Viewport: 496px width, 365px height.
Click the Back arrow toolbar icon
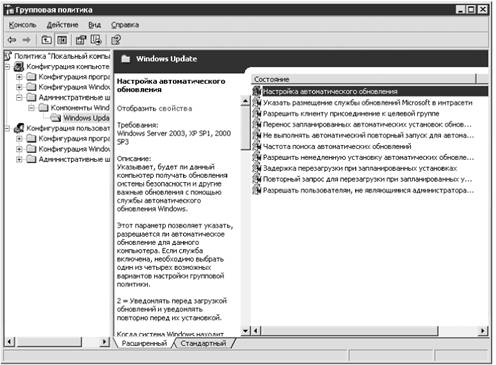12,40
